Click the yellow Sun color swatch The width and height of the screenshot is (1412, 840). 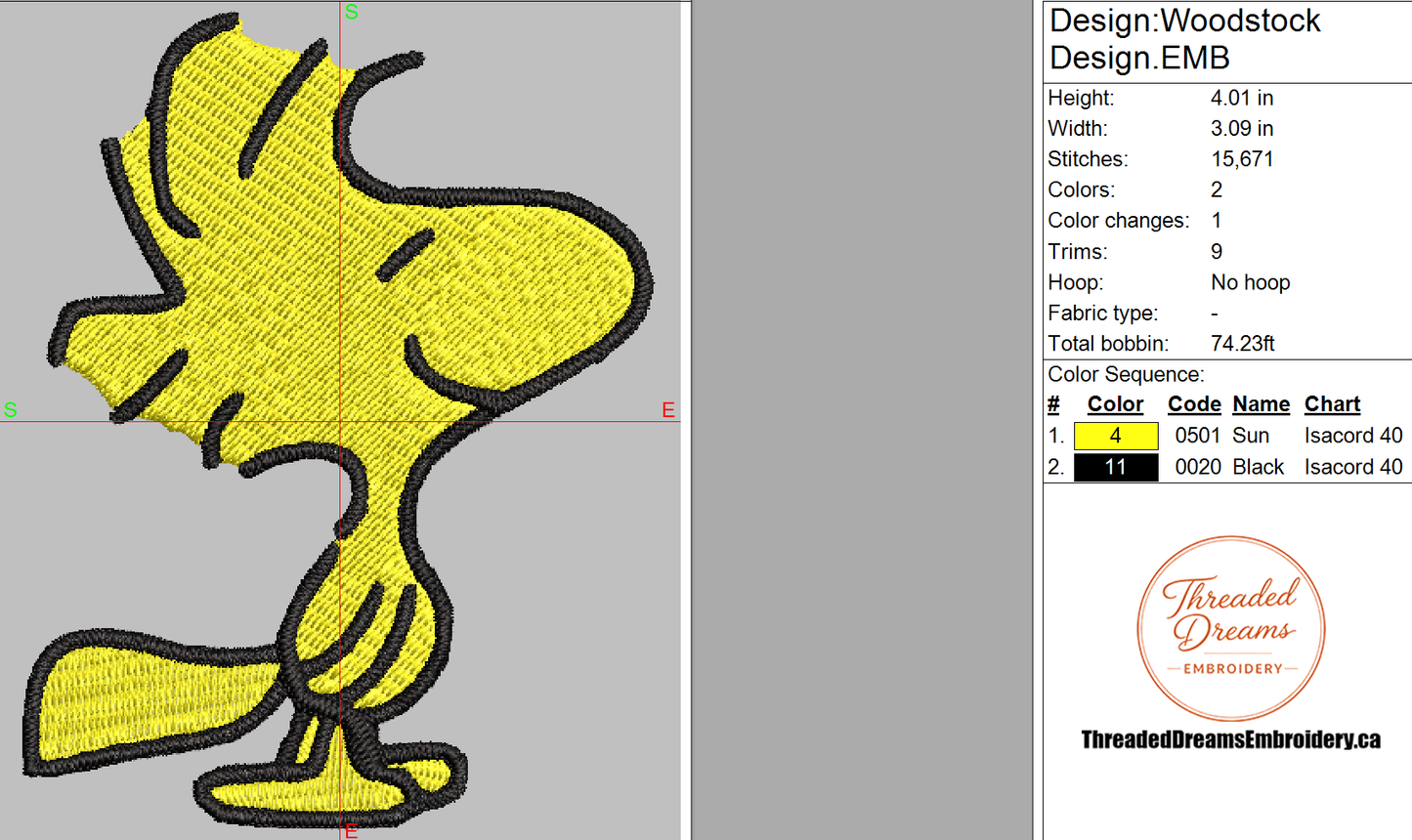(x=1115, y=436)
